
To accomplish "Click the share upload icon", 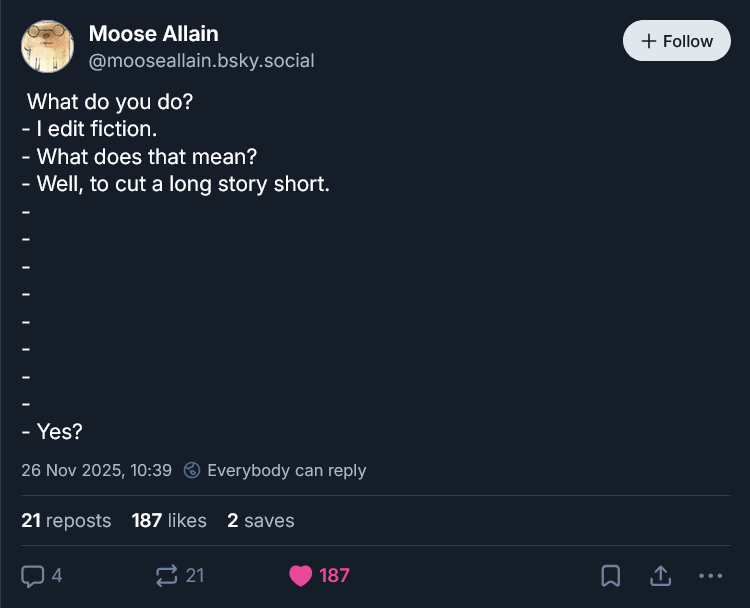I will tap(660, 575).
